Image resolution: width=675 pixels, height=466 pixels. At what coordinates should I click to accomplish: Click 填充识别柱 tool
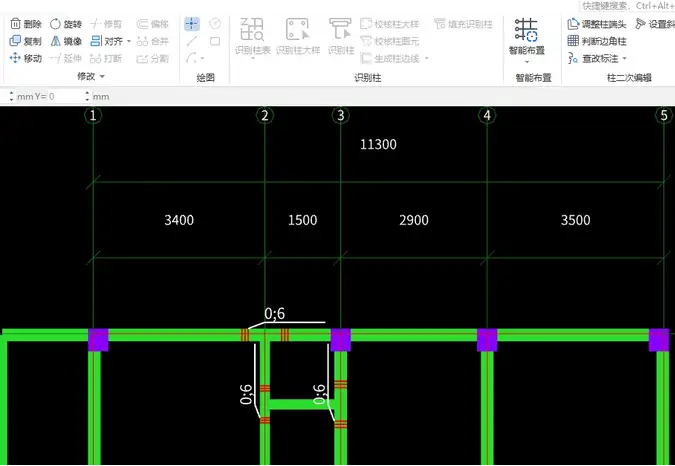(x=463, y=24)
